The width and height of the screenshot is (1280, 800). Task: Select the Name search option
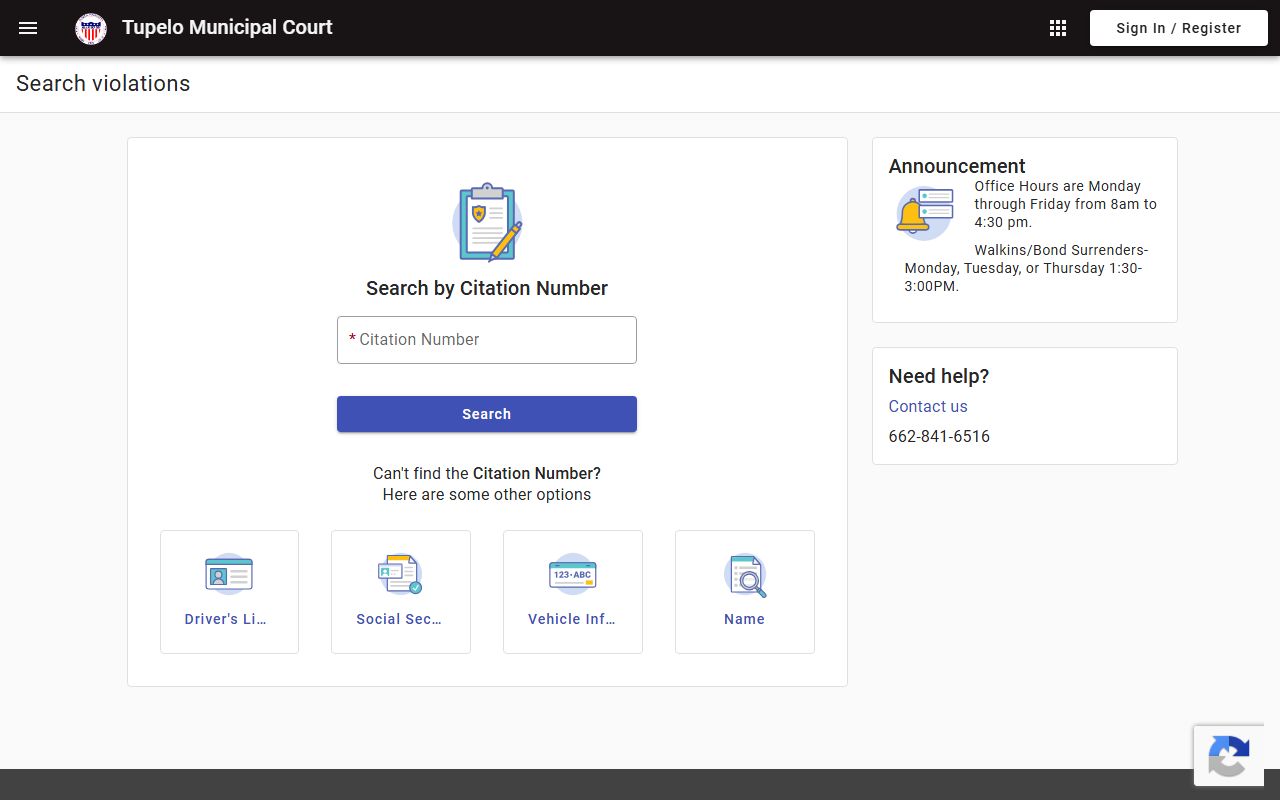(x=745, y=592)
